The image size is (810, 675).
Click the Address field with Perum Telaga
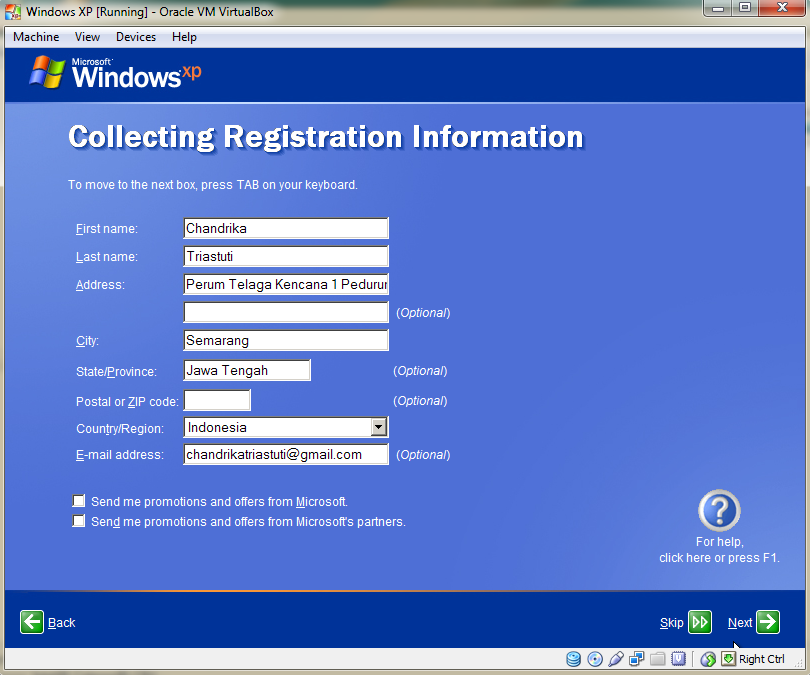pyautogui.click(x=286, y=284)
